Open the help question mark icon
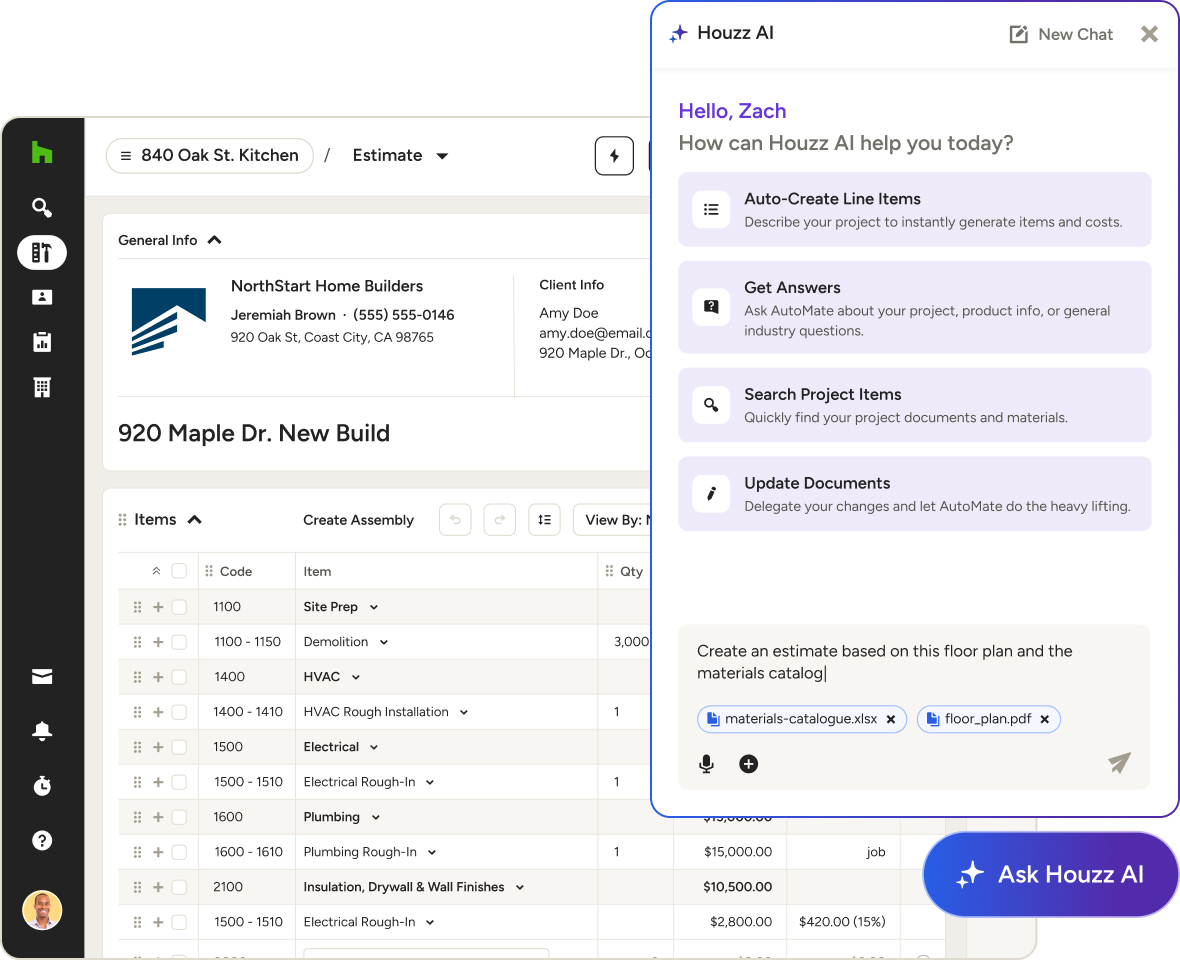This screenshot has width=1180, height=960. pyautogui.click(x=42, y=840)
